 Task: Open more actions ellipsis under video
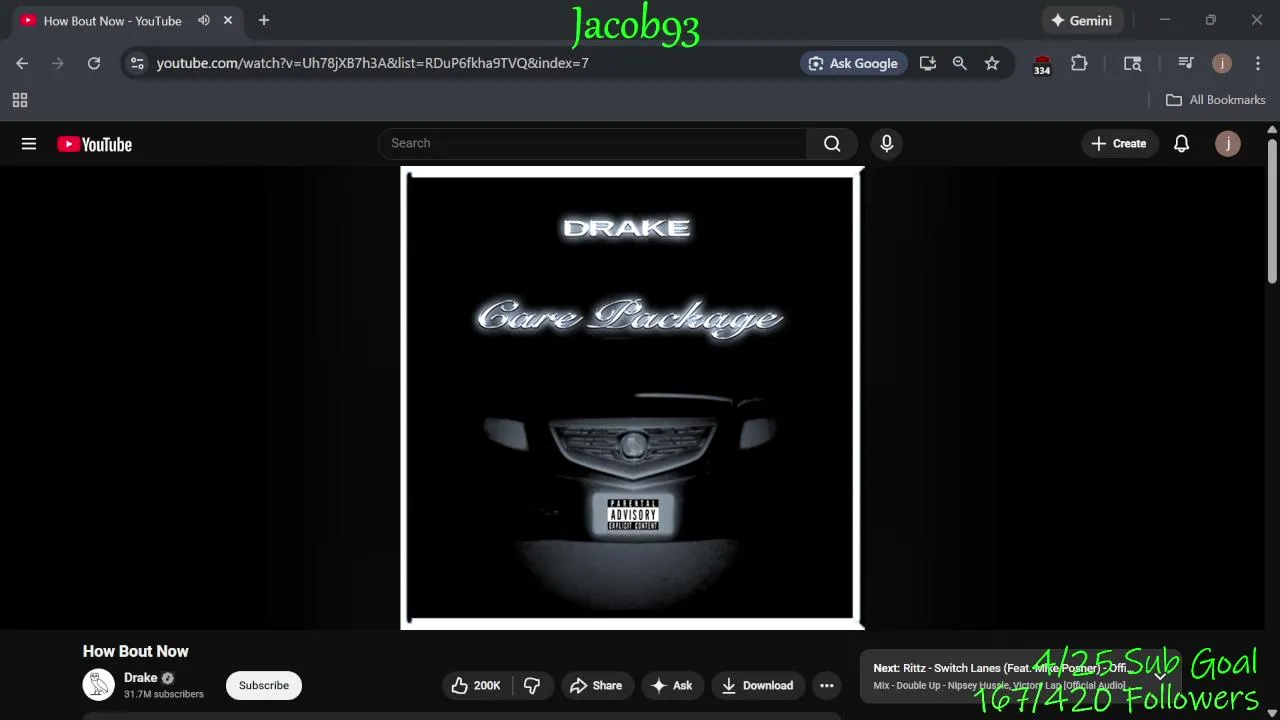(x=827, y=685)
